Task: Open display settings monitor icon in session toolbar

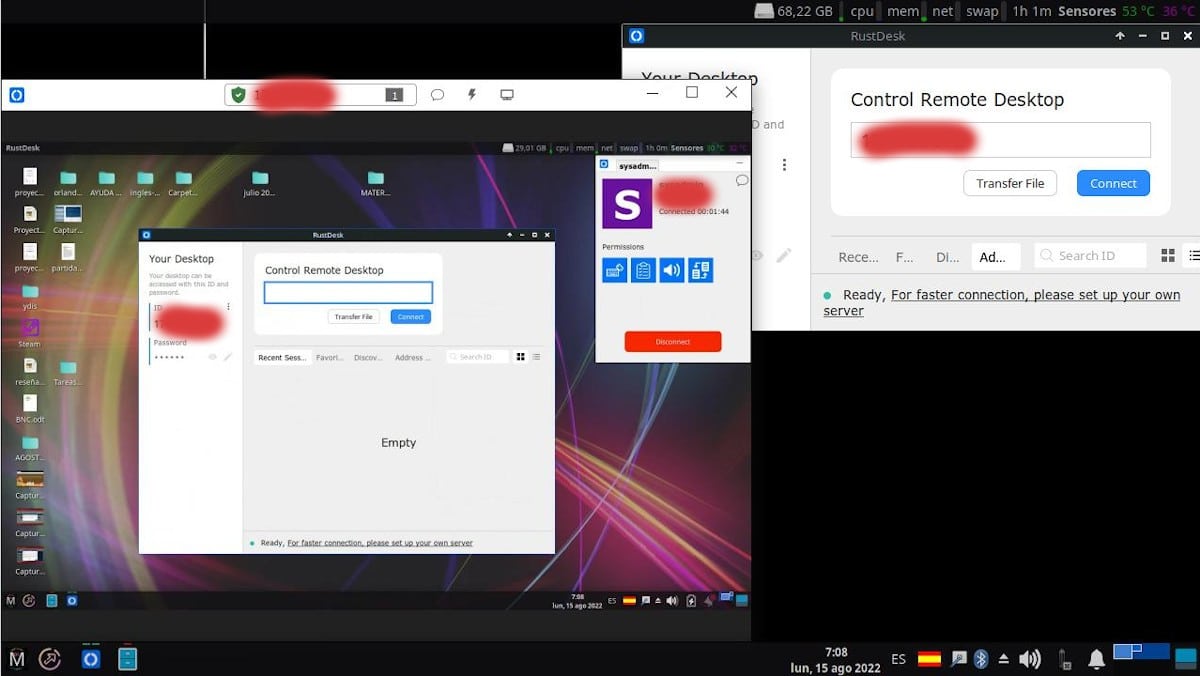Action: [x=507, y=95]
